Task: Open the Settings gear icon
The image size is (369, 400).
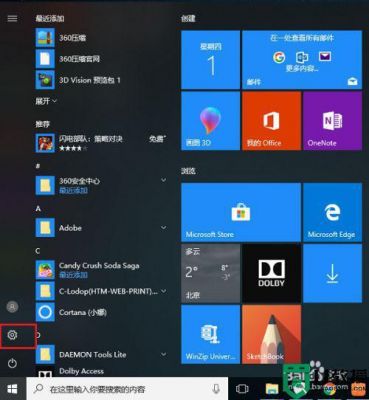Action: 12,335
